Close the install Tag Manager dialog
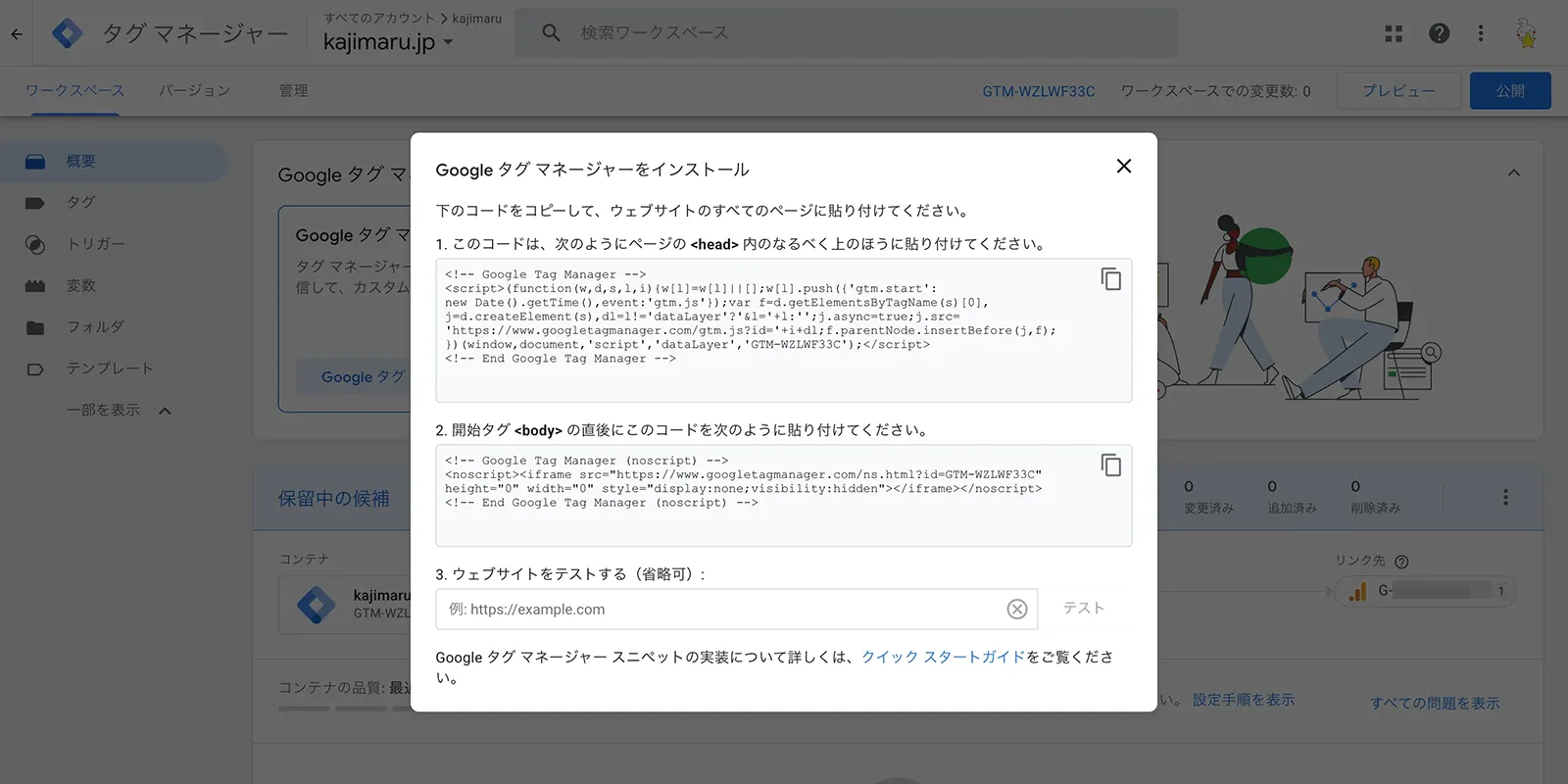Image resolution: width=1568 pixels, height=784 pixels. coord(1124,167)
